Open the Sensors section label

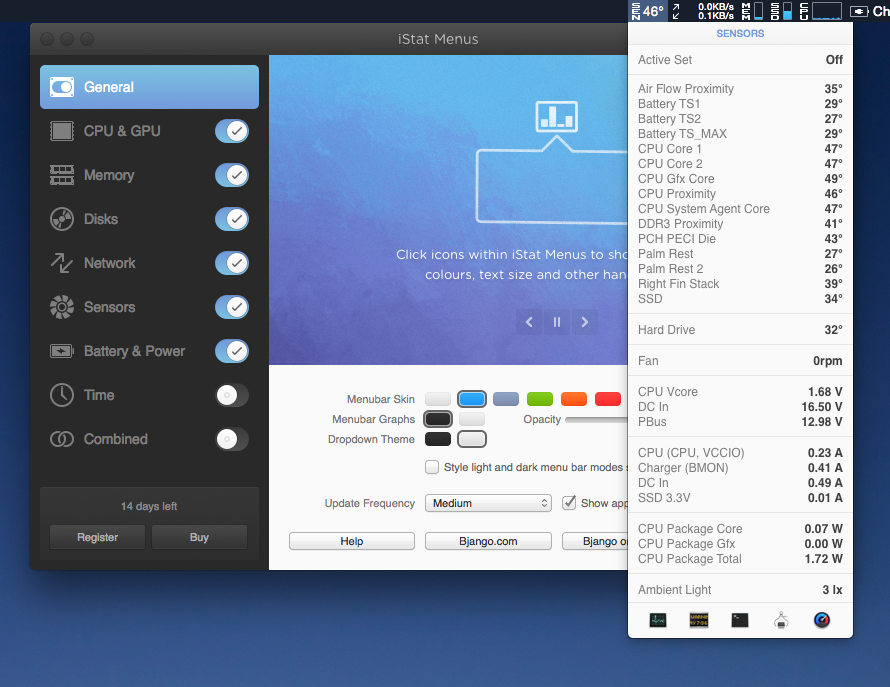click(x=110, y=307)
